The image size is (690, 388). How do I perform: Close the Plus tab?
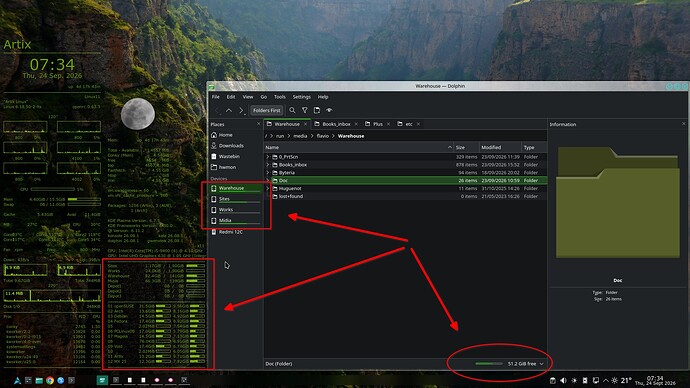(x=388, y=124)
